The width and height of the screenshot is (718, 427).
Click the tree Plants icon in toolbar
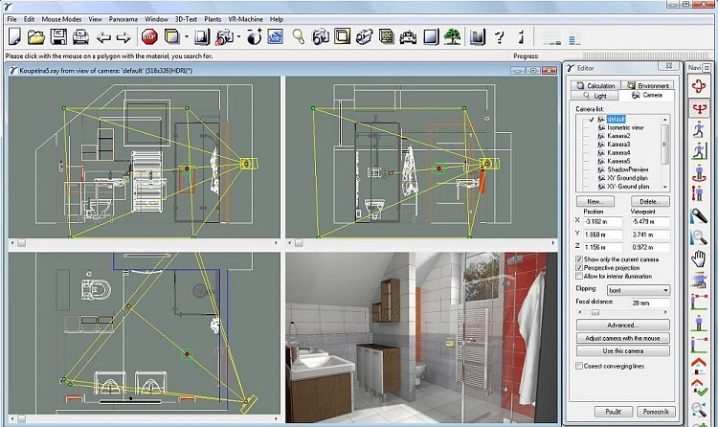452,37
